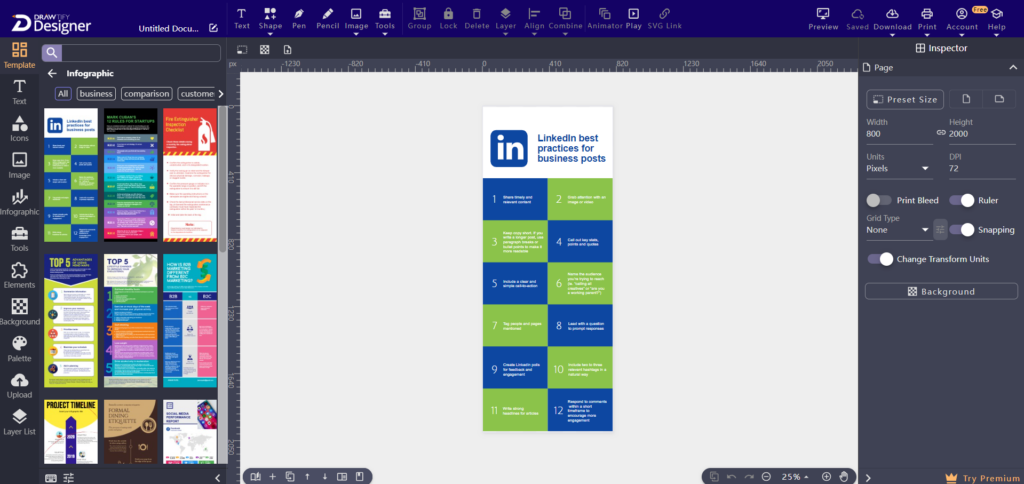Open the Help menu
The image size is (1024, 484).
(997, 20)
